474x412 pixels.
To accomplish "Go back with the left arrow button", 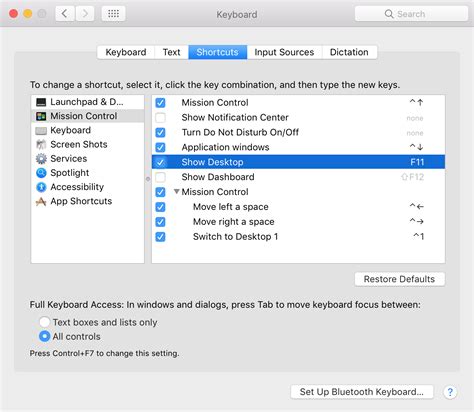I will [x=65, y=14].
